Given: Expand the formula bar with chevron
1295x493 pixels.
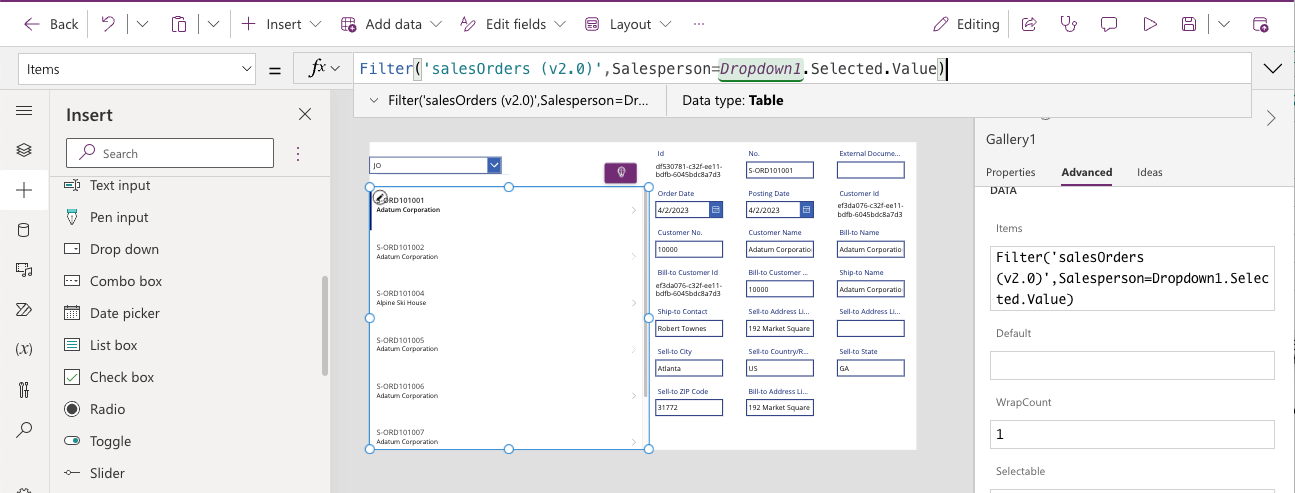Looking at the screenshot, I should pyautogui.click(x=1273, y=69).
